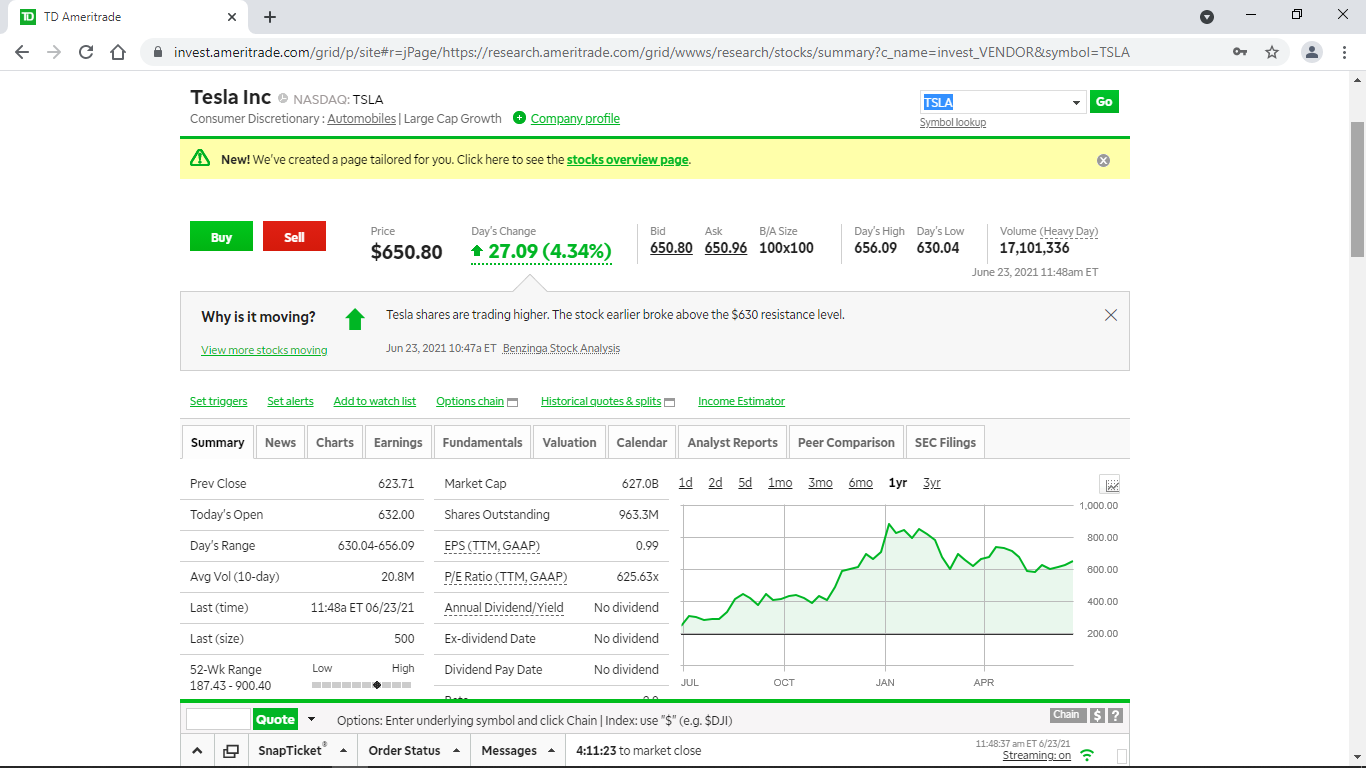The width and height of the screenshot is (1366, 768).
Task: Click the quote symbol input box in bottom bar
Action: click(218, 719)
